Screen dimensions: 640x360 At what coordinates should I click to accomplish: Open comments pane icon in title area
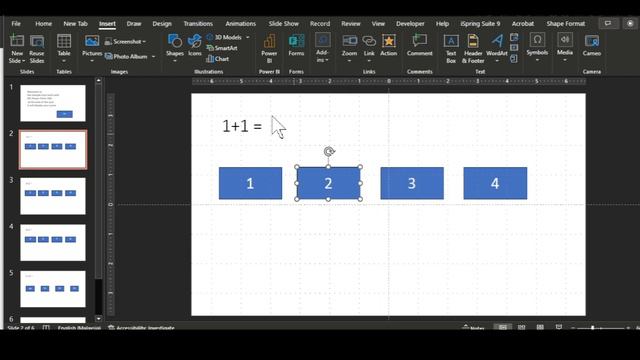point(608,23)
